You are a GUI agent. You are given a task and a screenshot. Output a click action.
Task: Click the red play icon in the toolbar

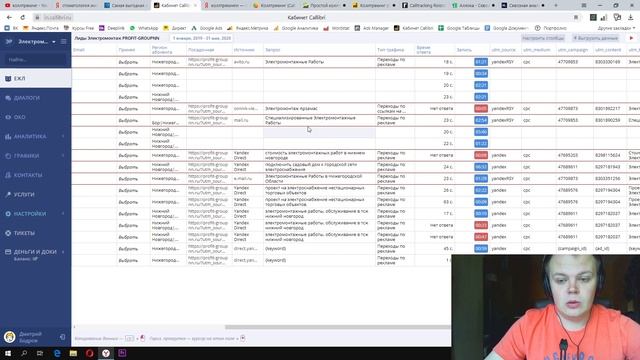tap(631, 38)
